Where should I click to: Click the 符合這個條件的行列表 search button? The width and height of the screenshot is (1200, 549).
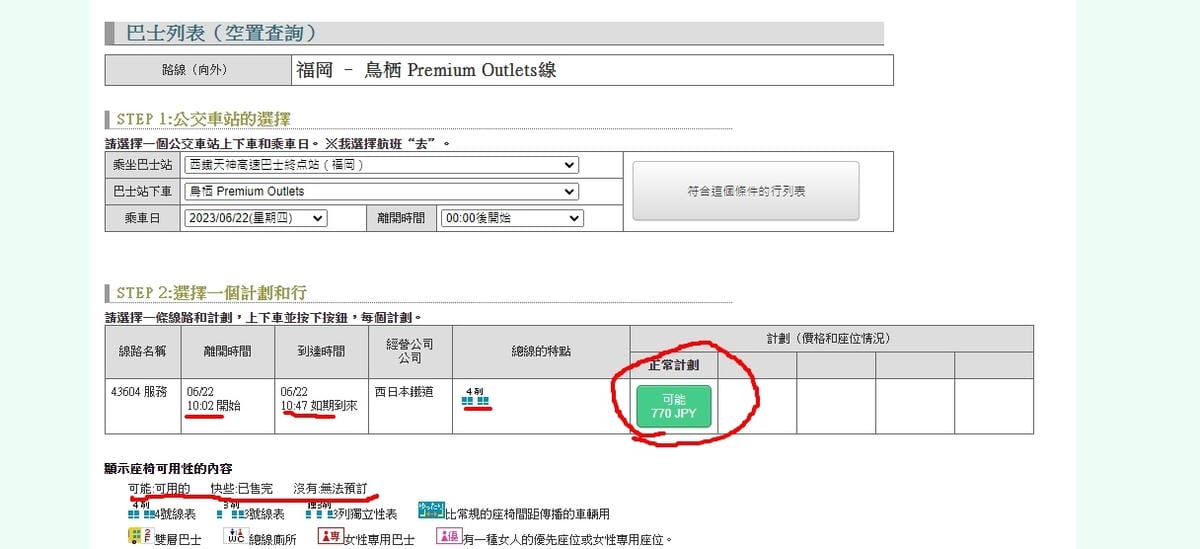[x=746, y=191]
